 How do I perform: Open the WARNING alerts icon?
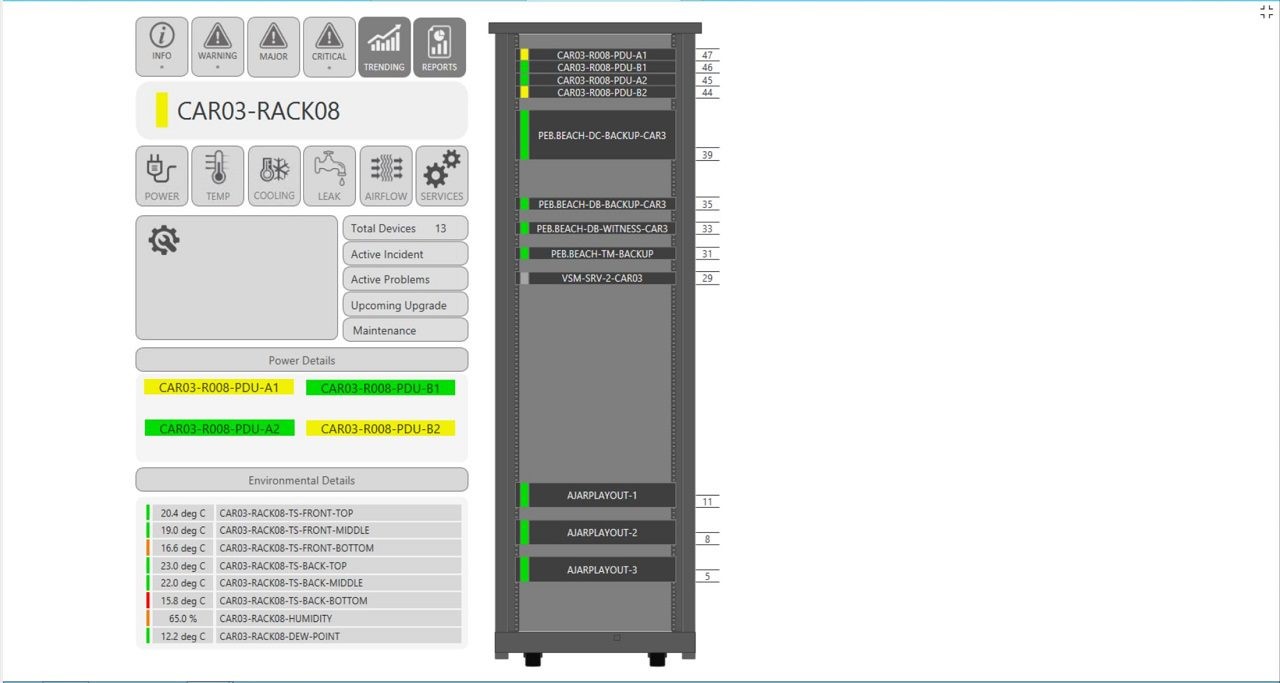(217, 47)
